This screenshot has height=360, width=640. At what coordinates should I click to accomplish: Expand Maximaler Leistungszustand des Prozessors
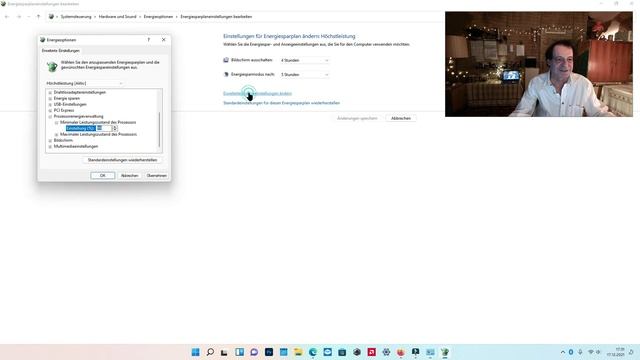[x=57, y=134]
